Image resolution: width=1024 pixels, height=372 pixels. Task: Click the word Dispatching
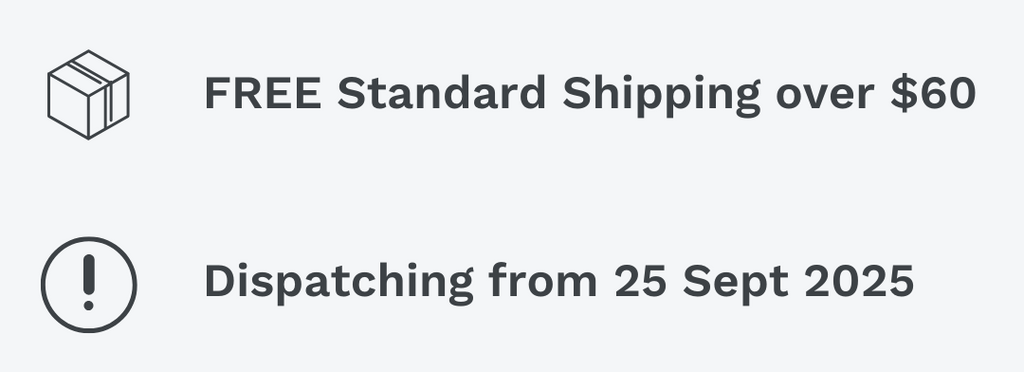(x=338, y=283)
